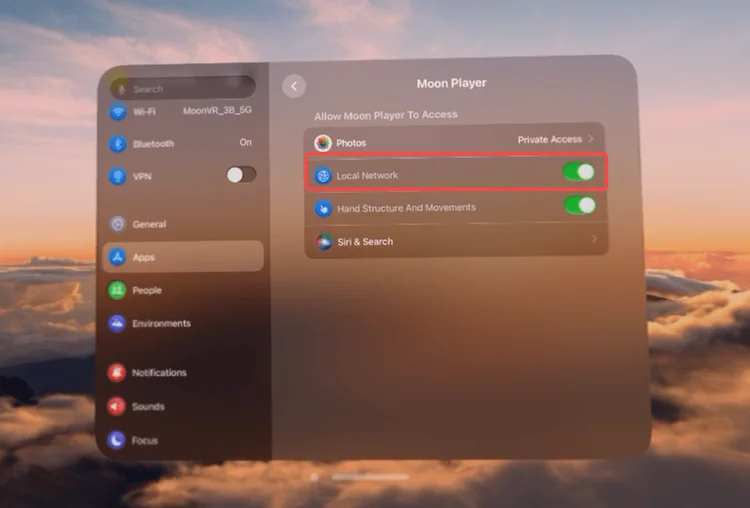This screenshot has height=508, width=750.
Task: Open Notifications settings in sidebar
Action: (183, 372)
